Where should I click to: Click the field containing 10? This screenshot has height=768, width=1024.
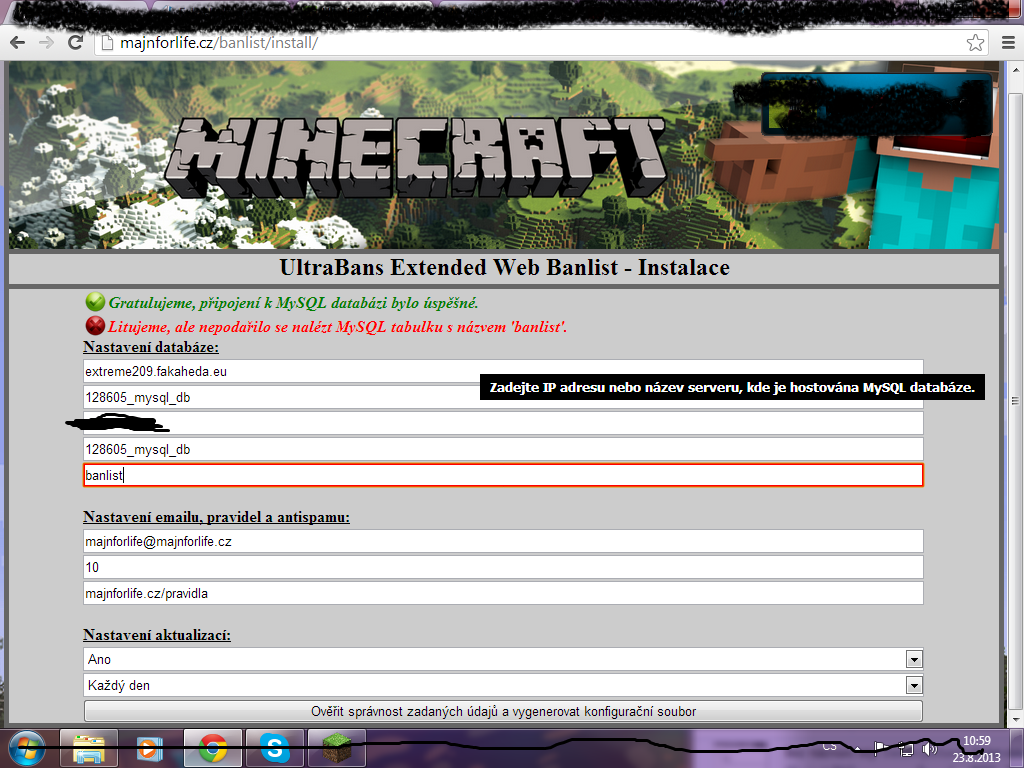[x=503, y=568]
